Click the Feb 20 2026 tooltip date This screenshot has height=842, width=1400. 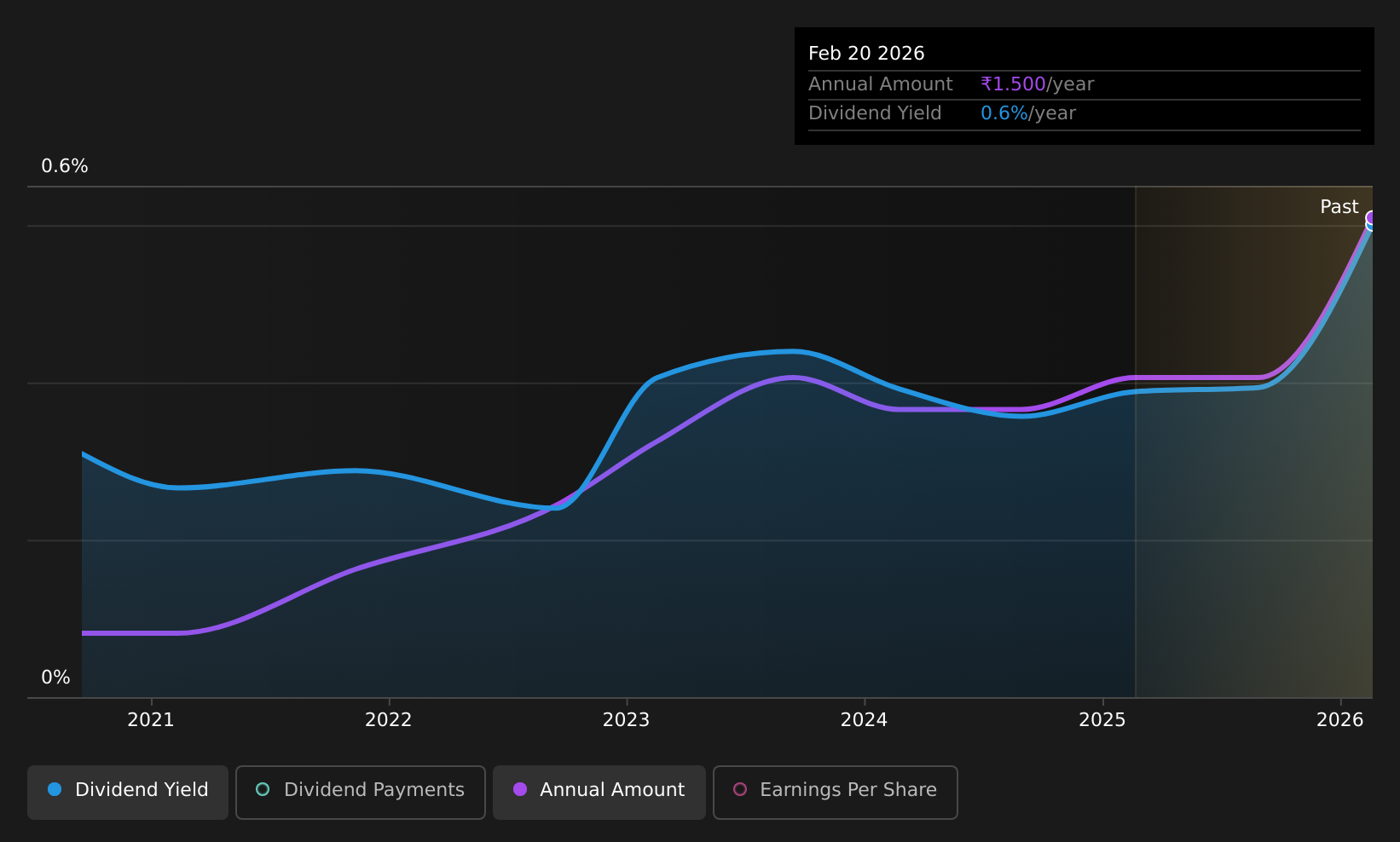coord(866,54)
